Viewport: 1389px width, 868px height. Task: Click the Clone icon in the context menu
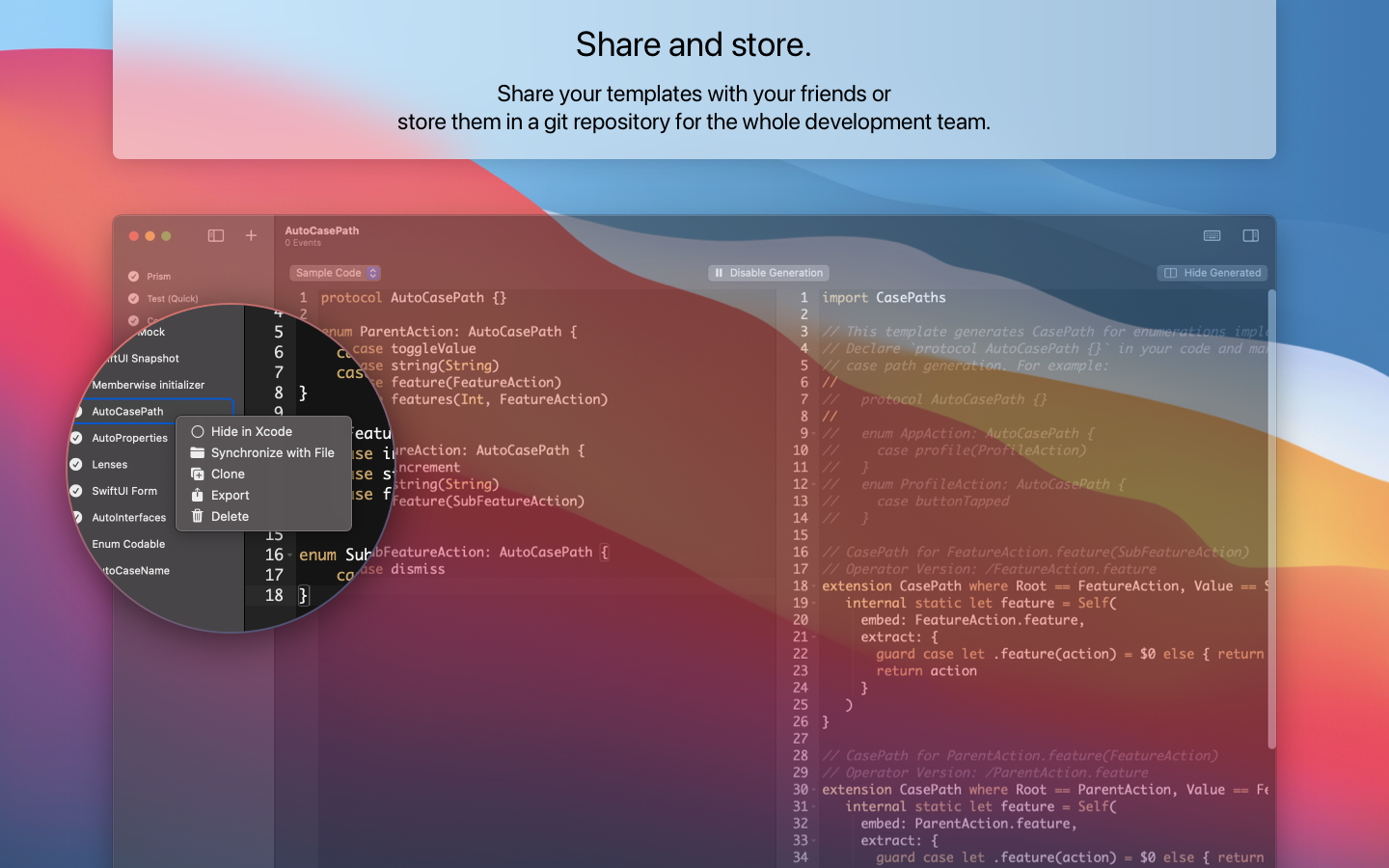(198, 474)
